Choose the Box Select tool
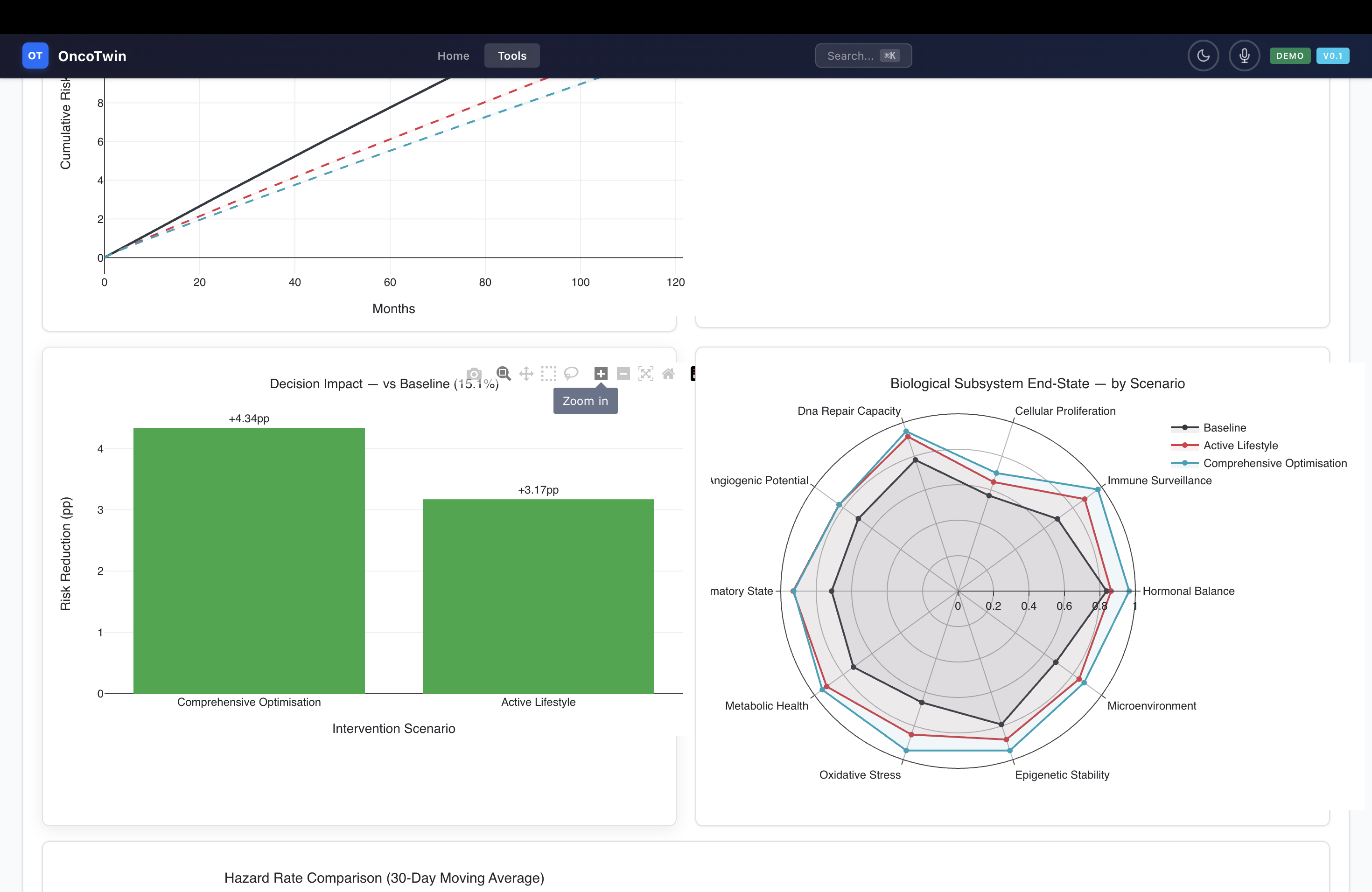Screen dimensions: 1372x892 (549, 374)
